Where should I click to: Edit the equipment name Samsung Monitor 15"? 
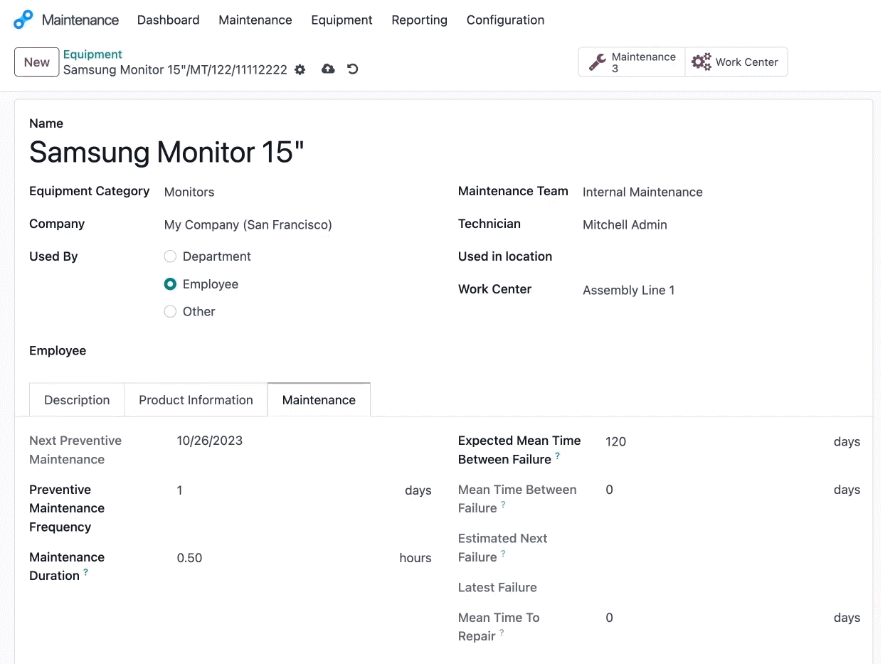(x=166, y=152)
